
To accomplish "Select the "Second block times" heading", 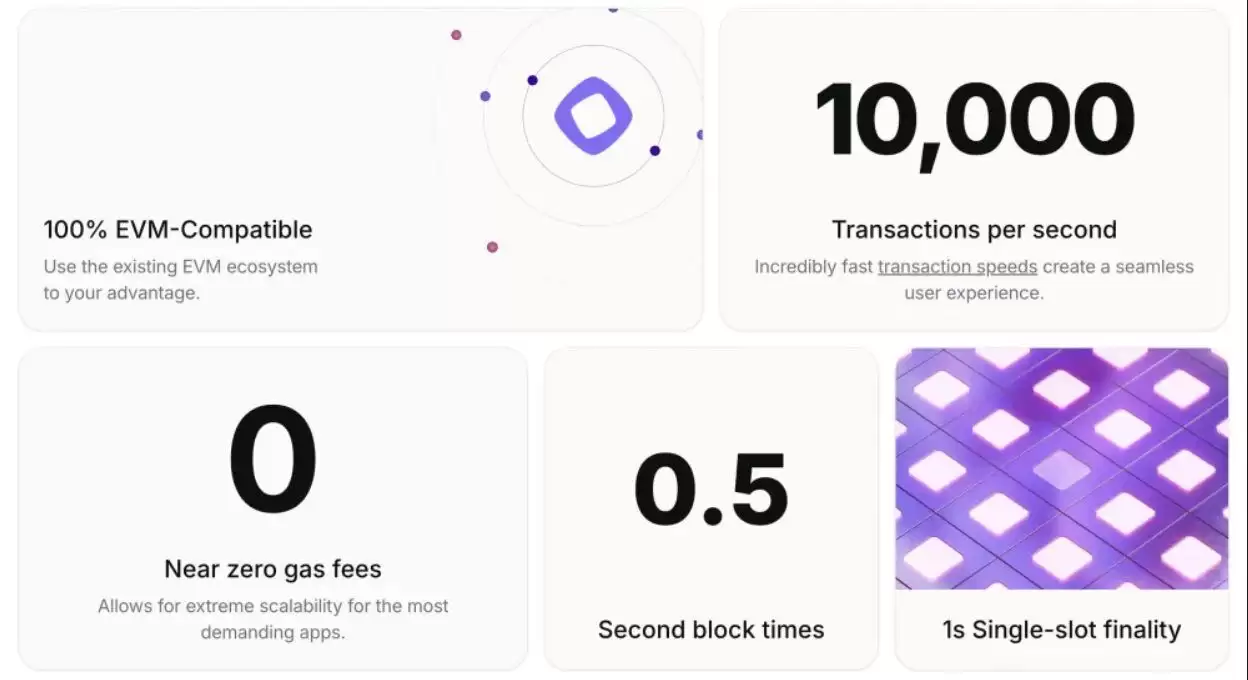I will [711, 630].
